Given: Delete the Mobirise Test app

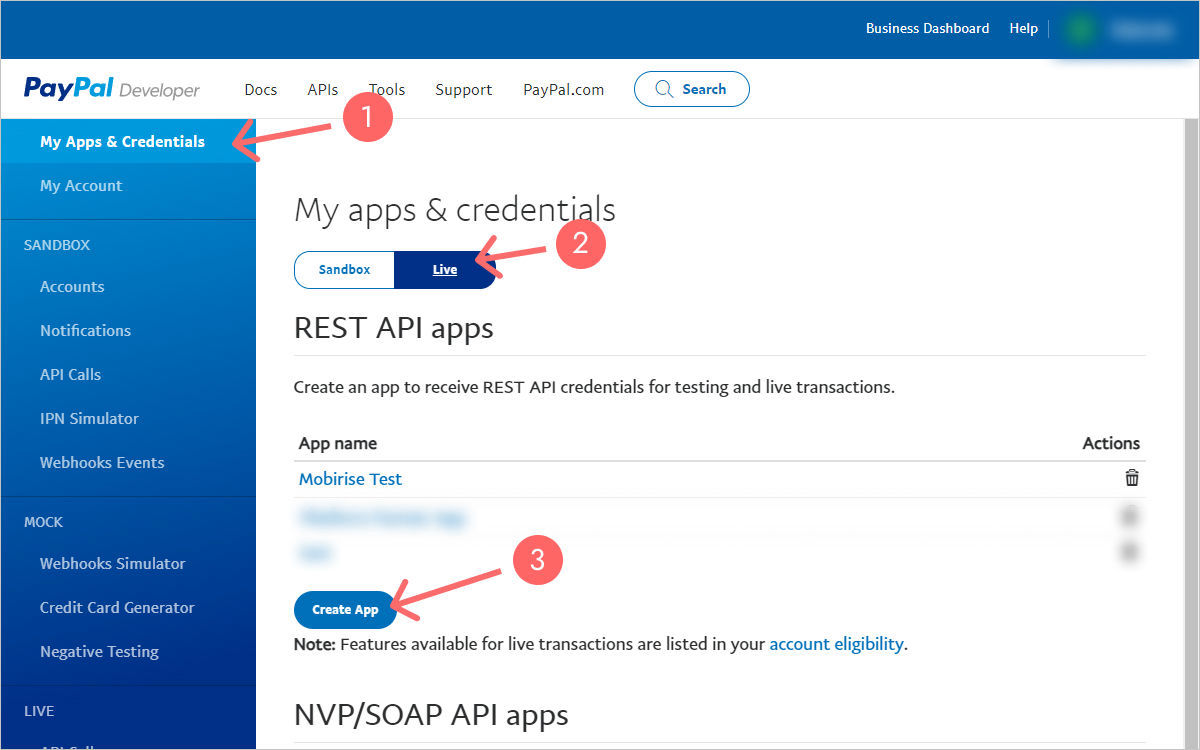Looking at the screenshot, I should pos(1132,478).
